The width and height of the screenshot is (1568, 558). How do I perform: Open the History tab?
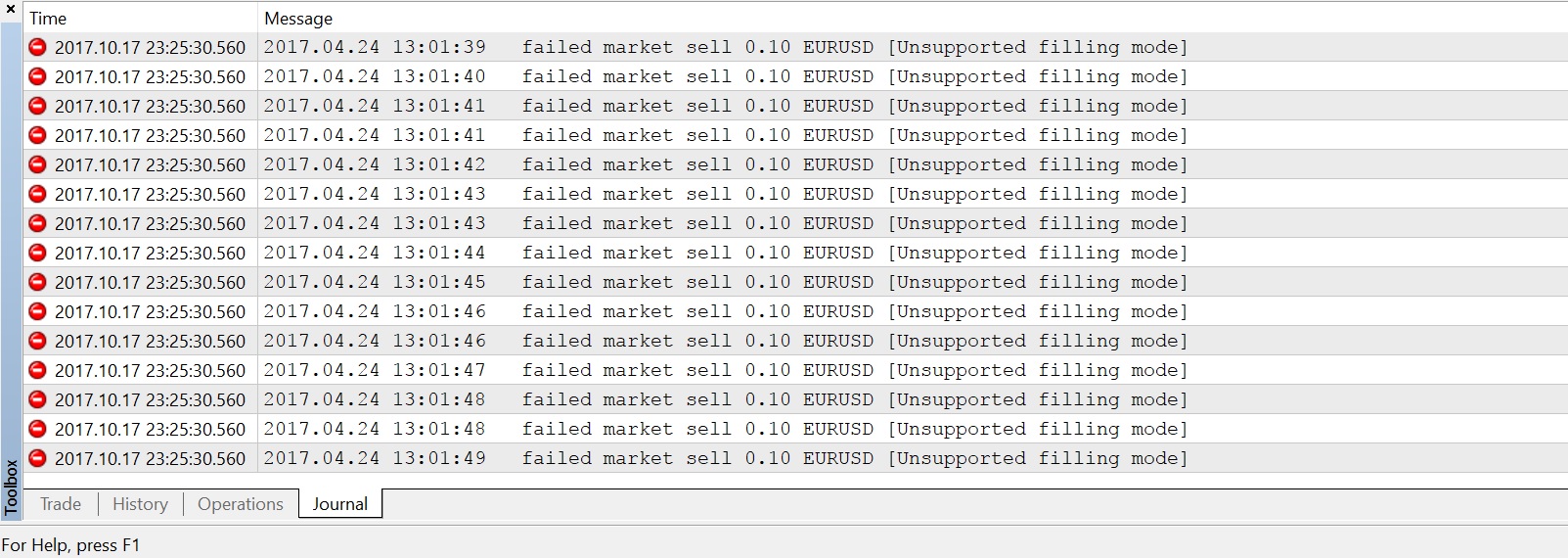pyautogui.click(x=140, y=504)
